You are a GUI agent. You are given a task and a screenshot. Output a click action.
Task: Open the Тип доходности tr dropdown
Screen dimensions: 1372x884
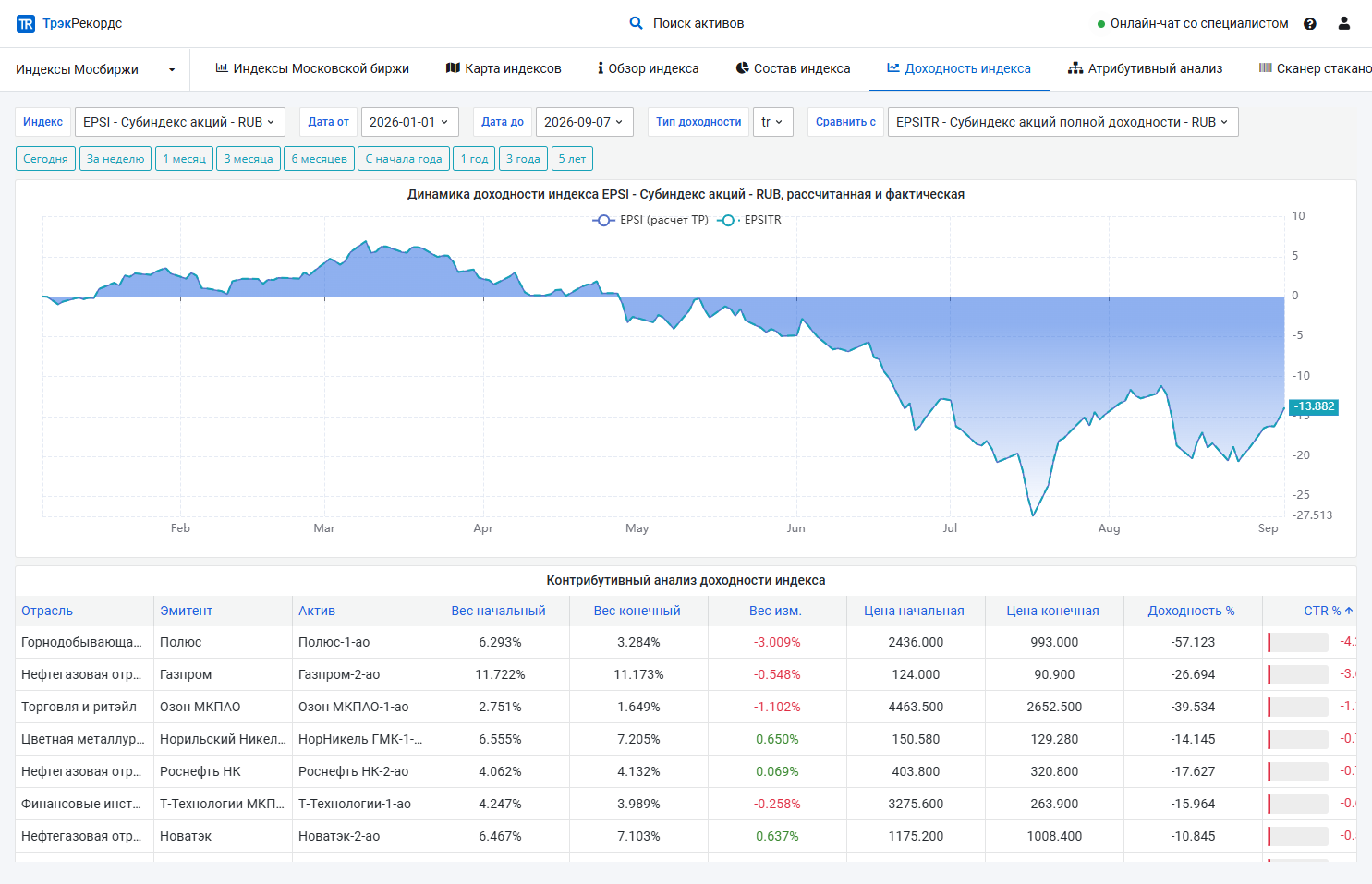point(772,122)
